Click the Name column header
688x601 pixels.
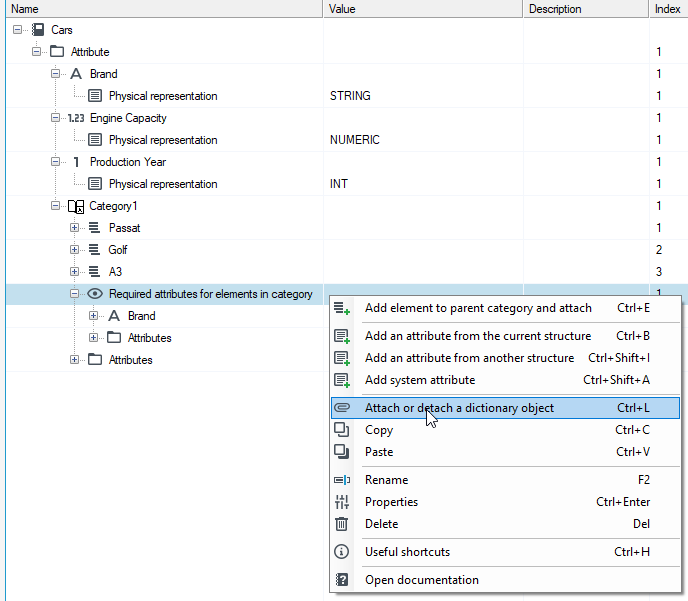164,9
